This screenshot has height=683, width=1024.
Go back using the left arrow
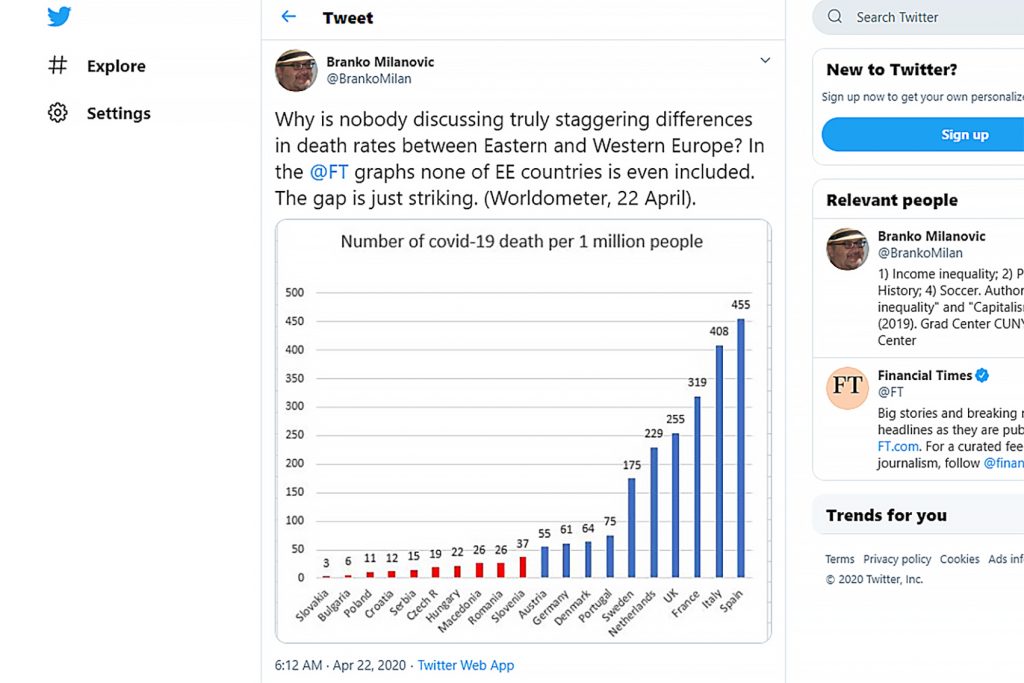coord(289,17)
